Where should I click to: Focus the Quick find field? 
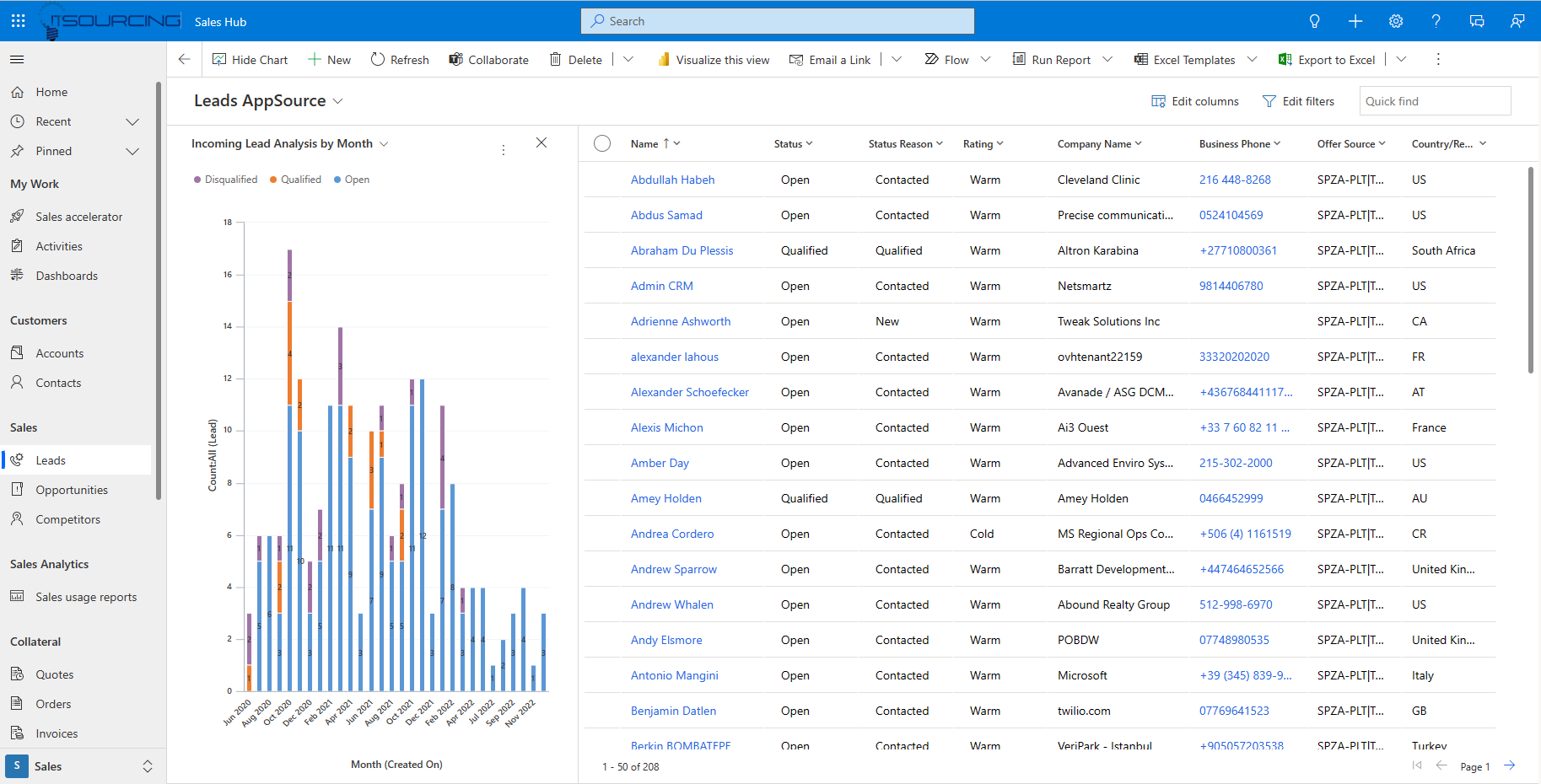click(1435, 101)
